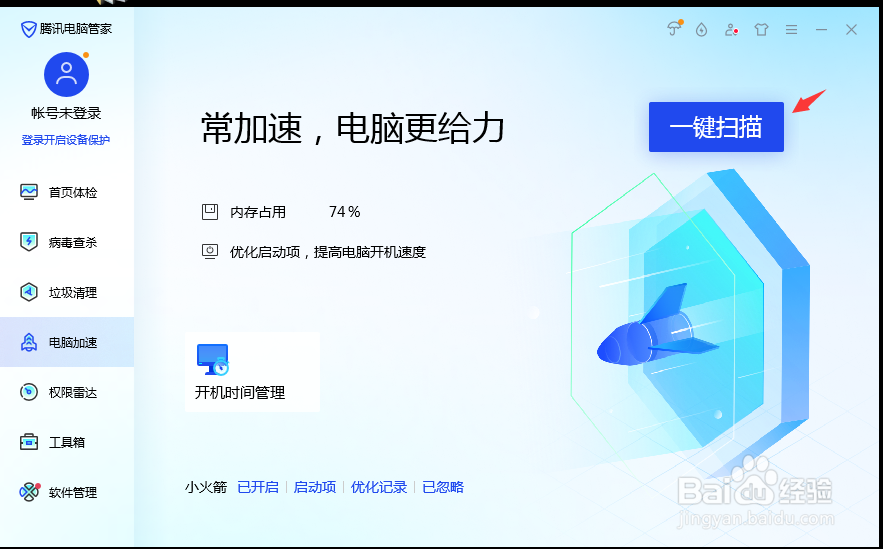The height and width of the screenshot is (549, 883).
Task: Open 软件管理 in the sidebar
Action: (x=67, y=492)
